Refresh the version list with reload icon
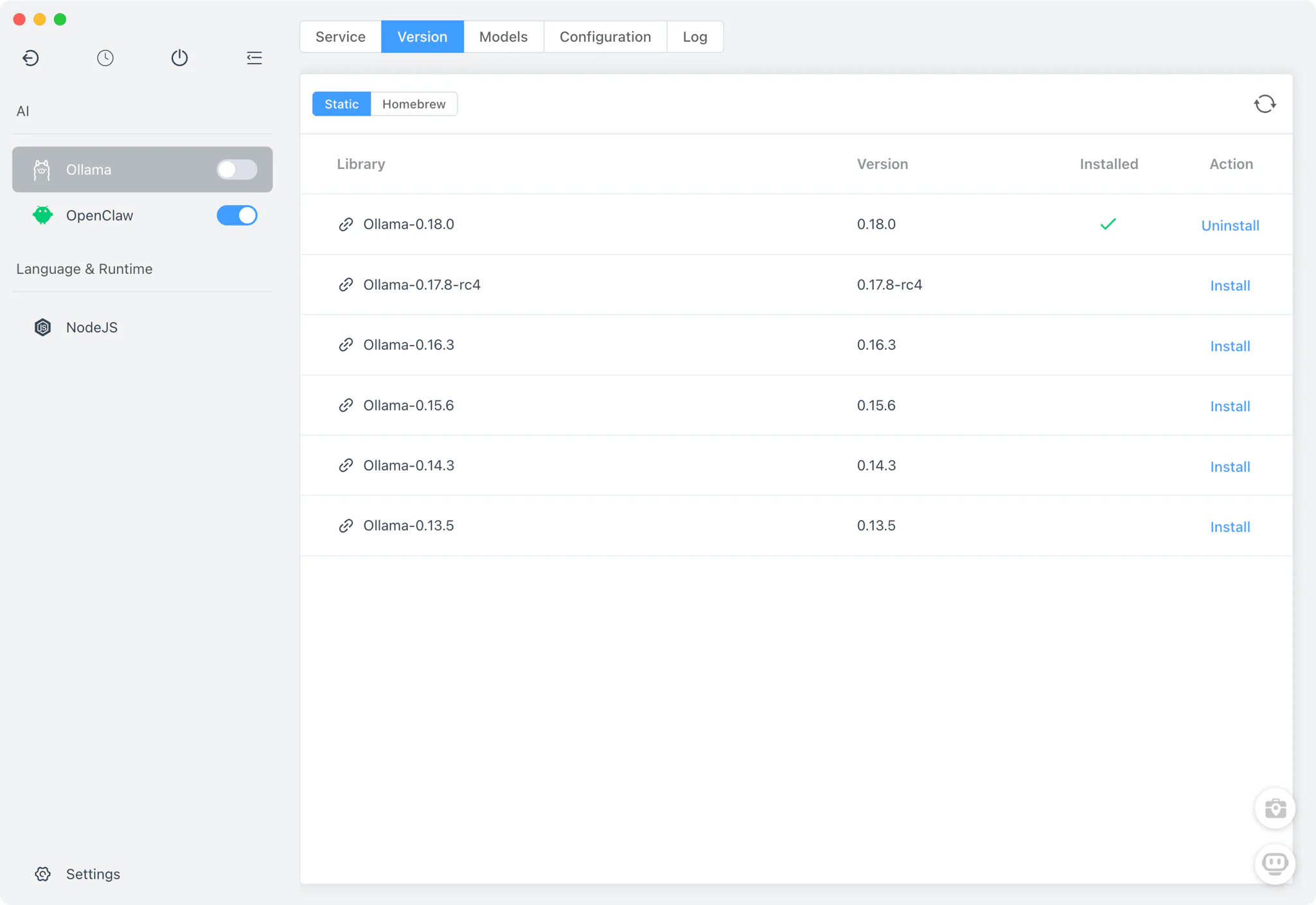The width and height of the screenshot is (1316, 905). (1265, 104)
